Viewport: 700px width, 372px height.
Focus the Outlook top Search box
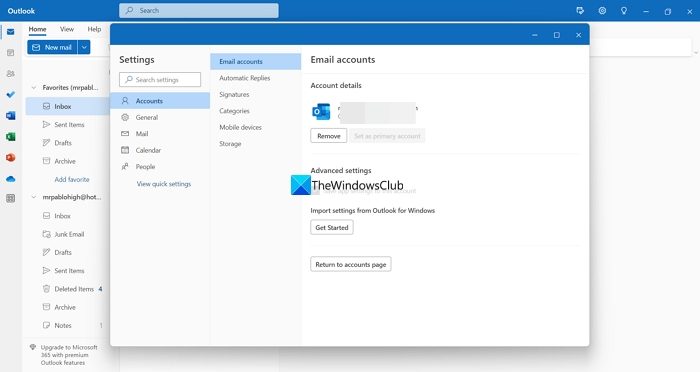[199, 10]
